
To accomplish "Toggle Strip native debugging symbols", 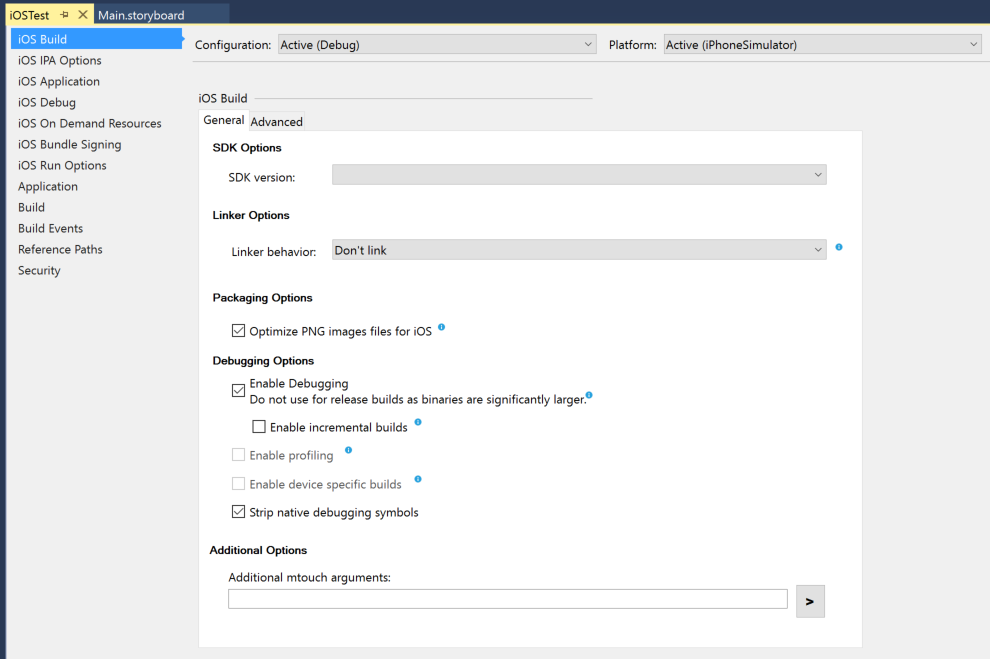I will pyautogui.click(x=238, y=512).
